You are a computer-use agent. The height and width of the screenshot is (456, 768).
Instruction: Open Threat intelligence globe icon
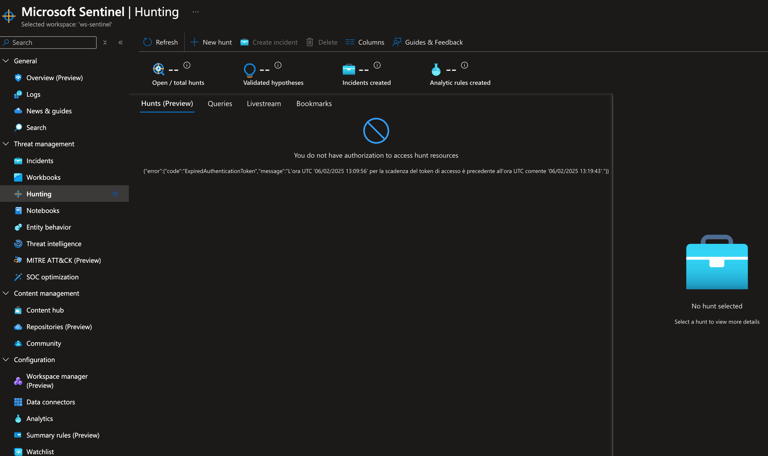tap(18, 244)
